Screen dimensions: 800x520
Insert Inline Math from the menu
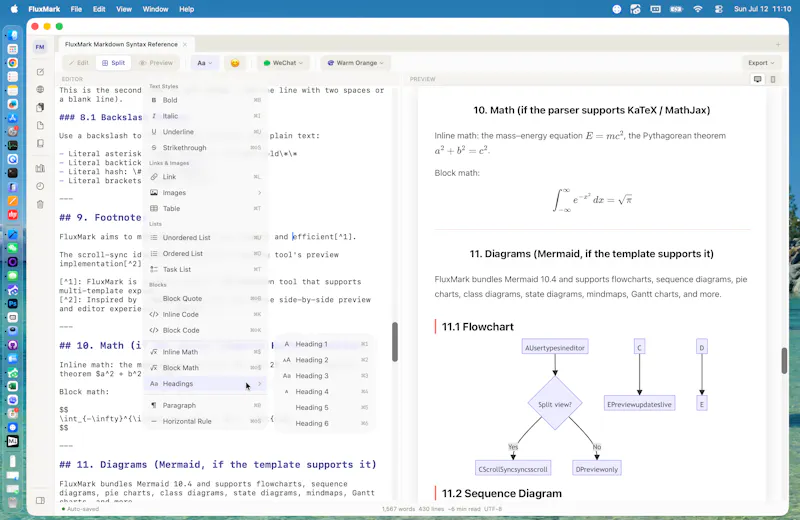[205, 352]
